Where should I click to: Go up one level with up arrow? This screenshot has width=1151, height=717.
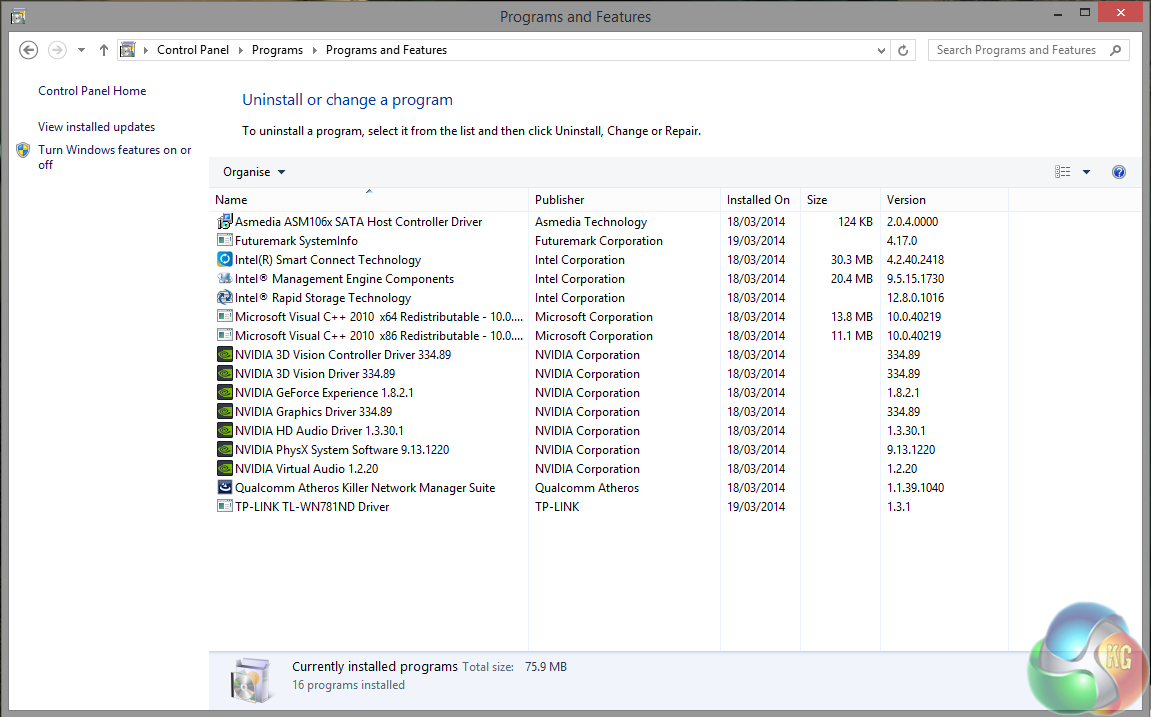click(x=104, y=50)
